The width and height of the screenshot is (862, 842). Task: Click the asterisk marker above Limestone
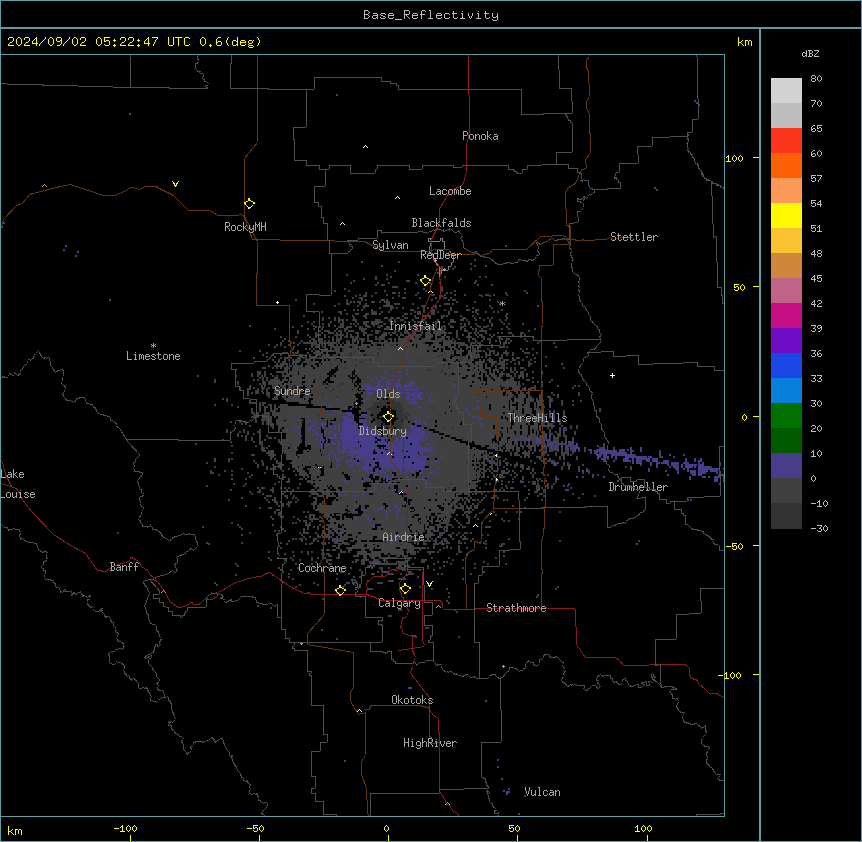click(153, 346)
